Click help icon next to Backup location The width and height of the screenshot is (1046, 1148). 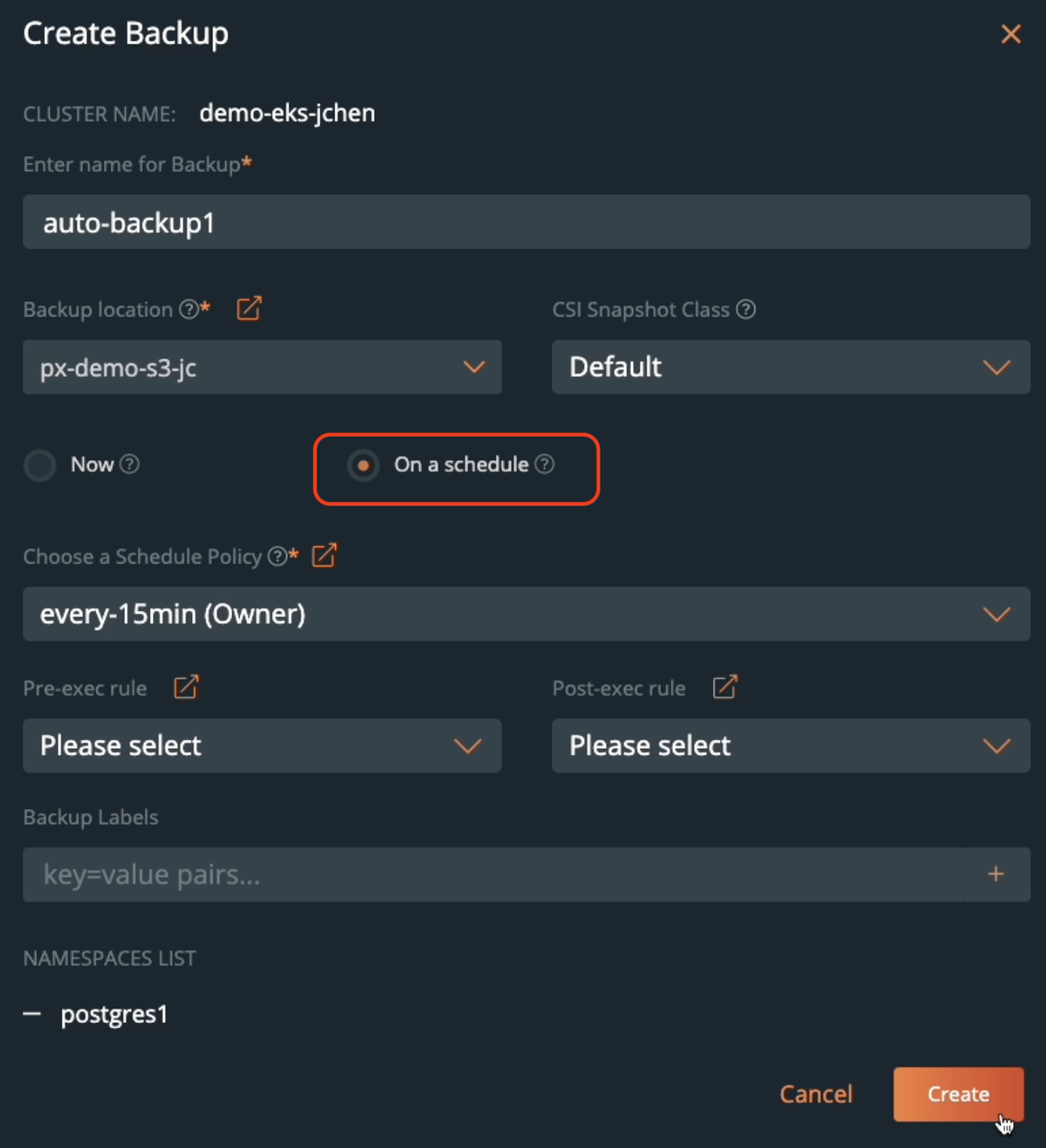pos(188,309)
